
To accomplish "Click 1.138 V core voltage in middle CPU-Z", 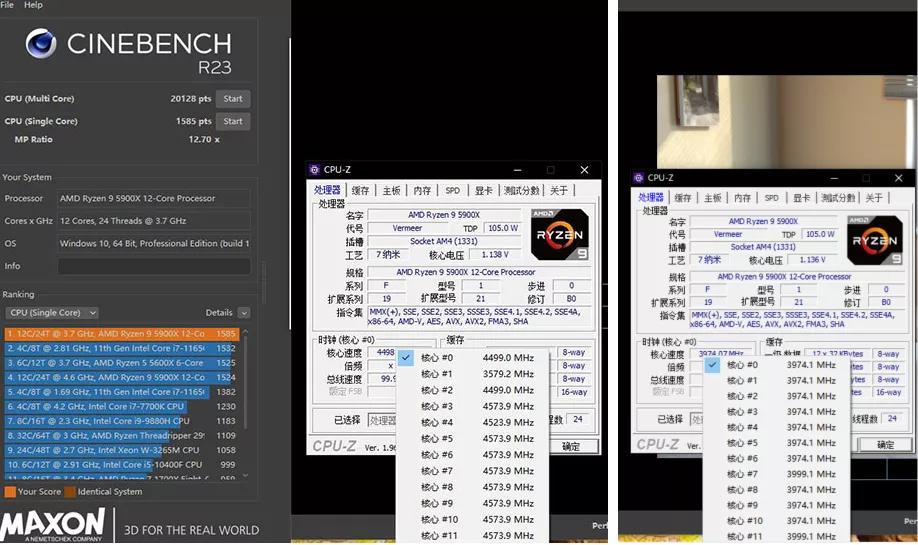I will coord(495,255).
